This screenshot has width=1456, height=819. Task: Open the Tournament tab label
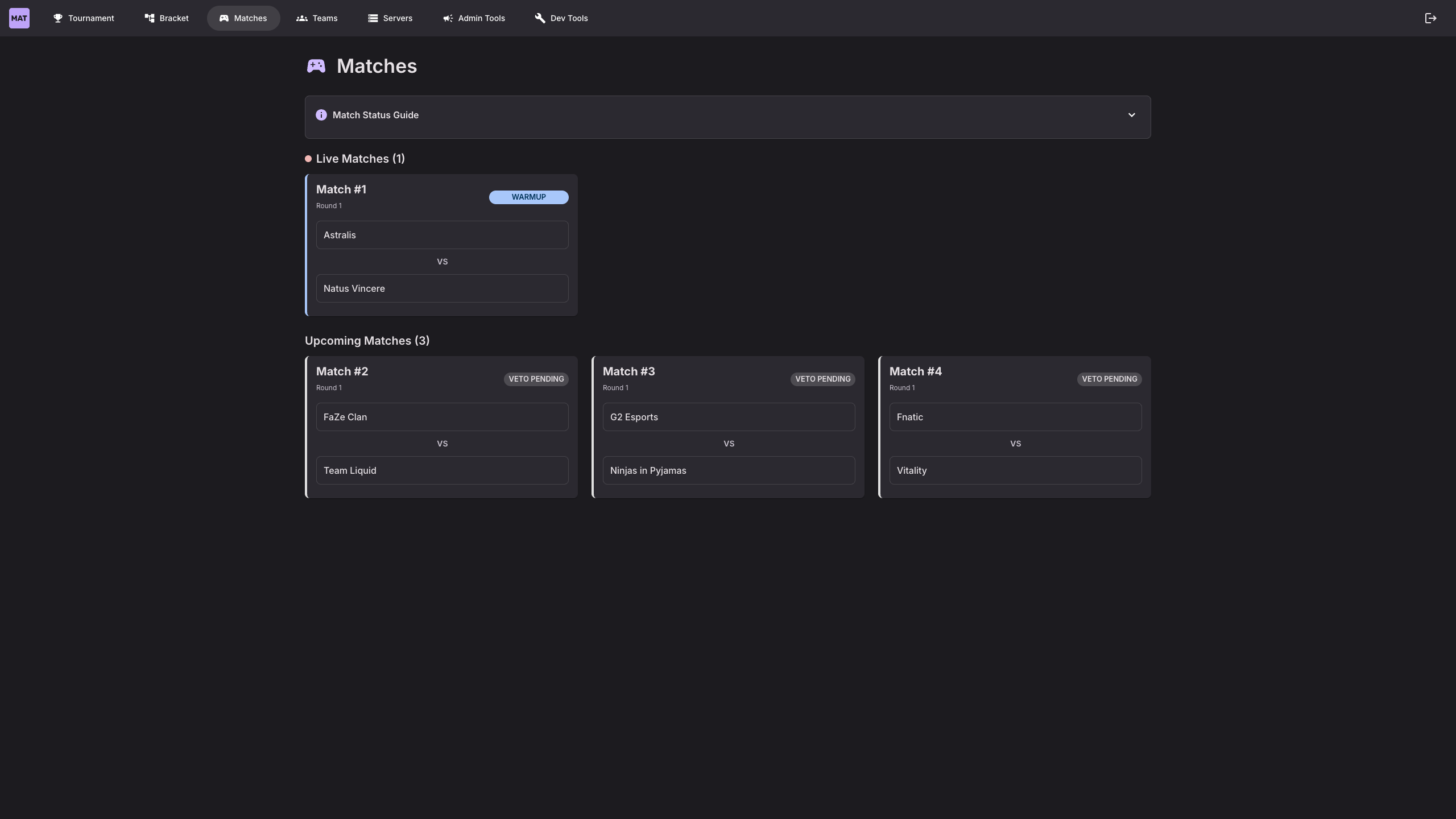pyautogui.click(x=91, y=18)
